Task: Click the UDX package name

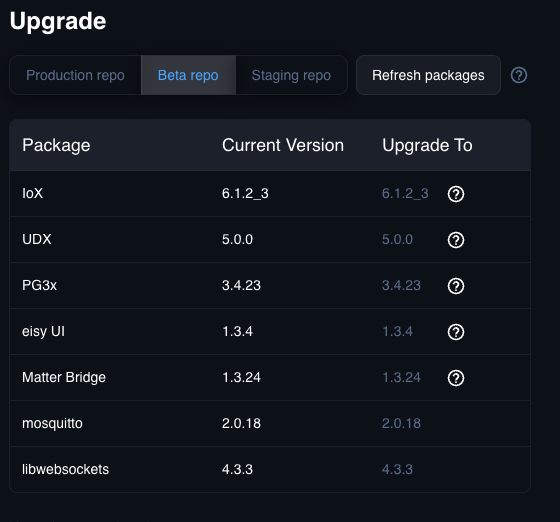Action: 37,240
